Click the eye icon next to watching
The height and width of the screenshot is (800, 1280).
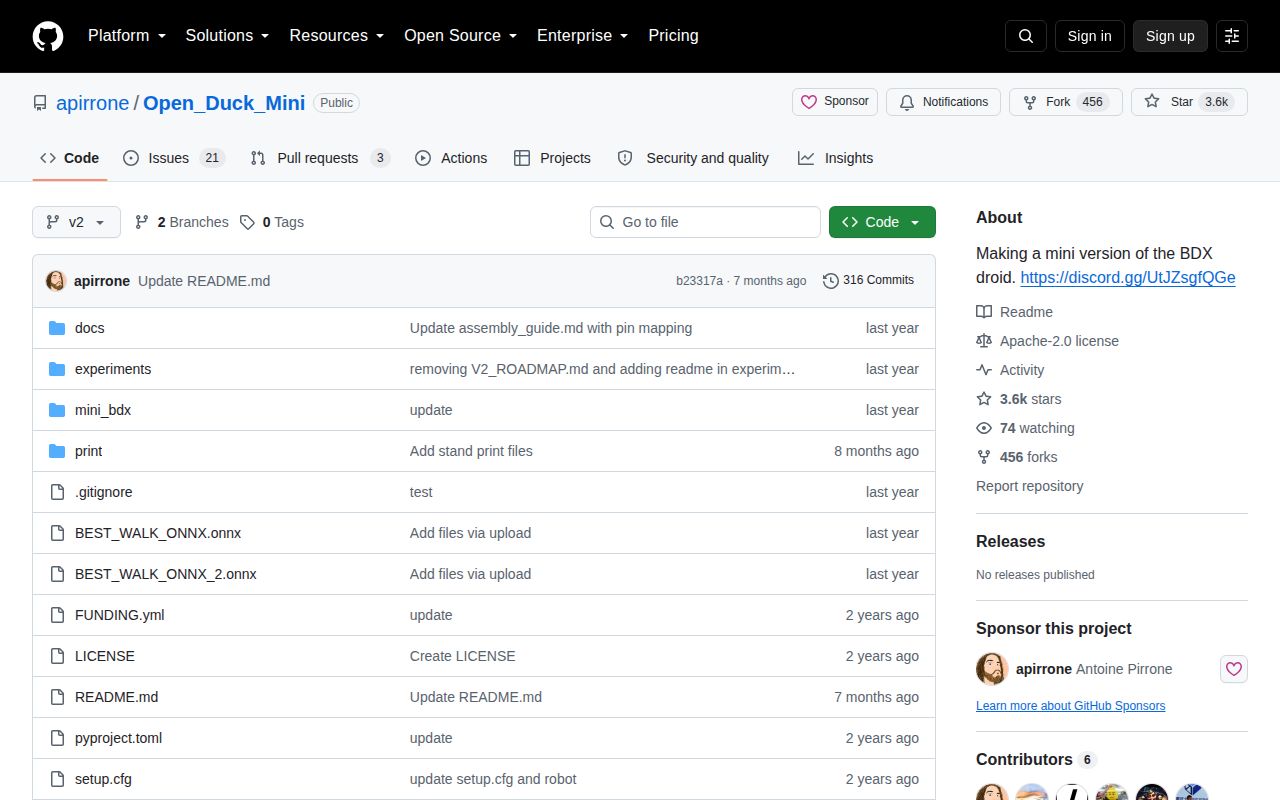point(984,428)
